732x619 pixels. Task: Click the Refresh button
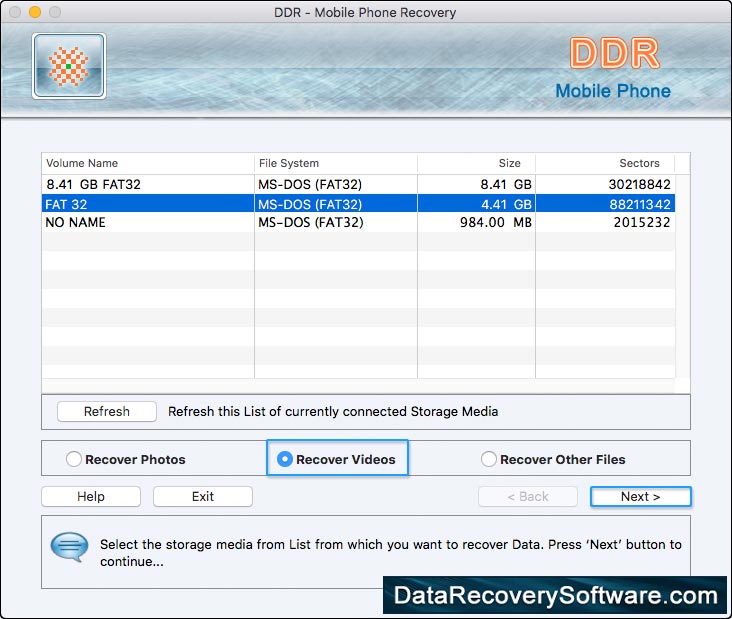coord(107,411)
